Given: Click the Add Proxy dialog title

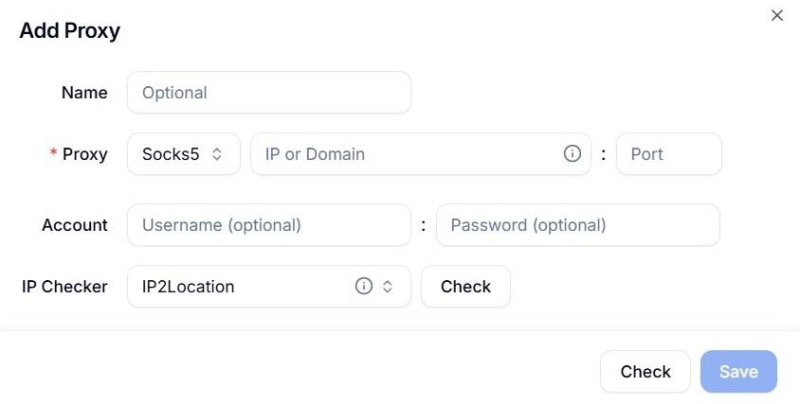Looking at the screenshot, I should (70, 31).
